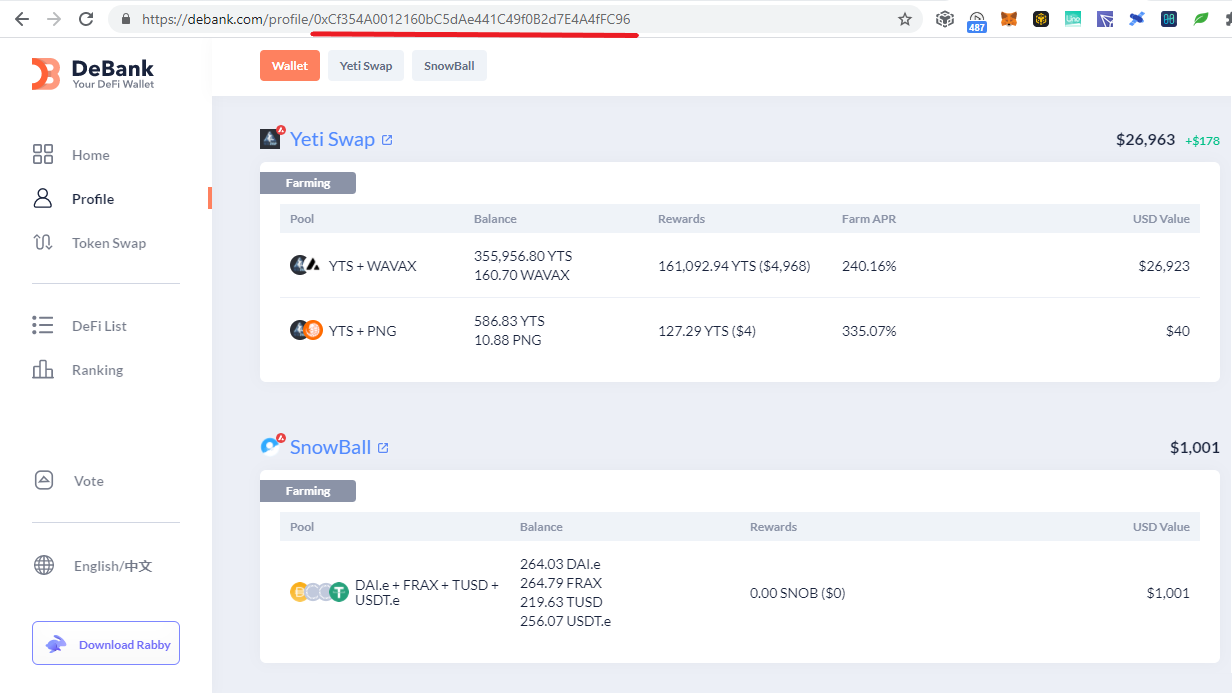Click the Home grid icon
Viewport: 1232px width, 693px height.
[x=43, y=154]
